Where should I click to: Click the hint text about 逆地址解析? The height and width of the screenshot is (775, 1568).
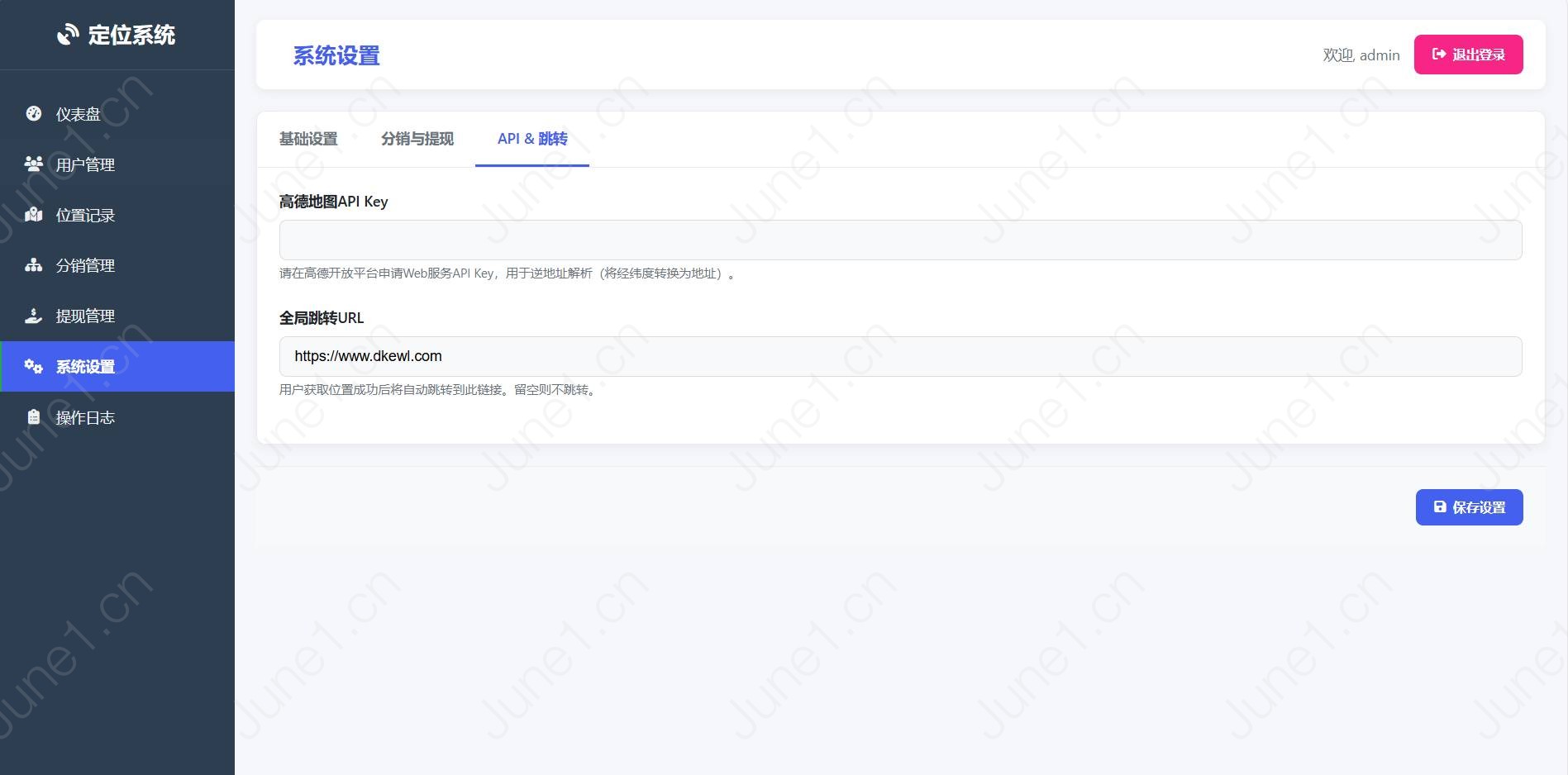pos(508,273)
